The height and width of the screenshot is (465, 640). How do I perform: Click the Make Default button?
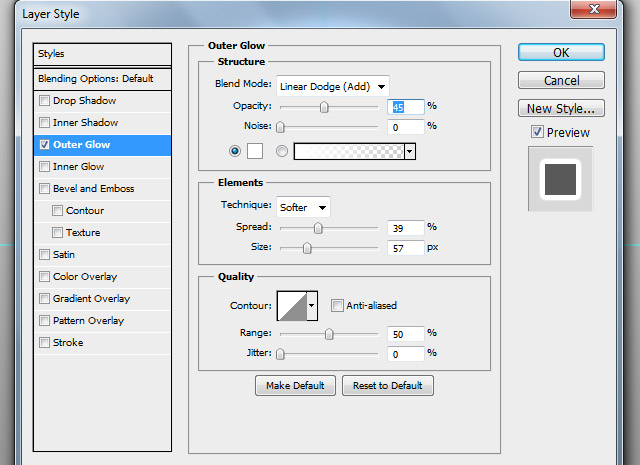coord(295,385)
